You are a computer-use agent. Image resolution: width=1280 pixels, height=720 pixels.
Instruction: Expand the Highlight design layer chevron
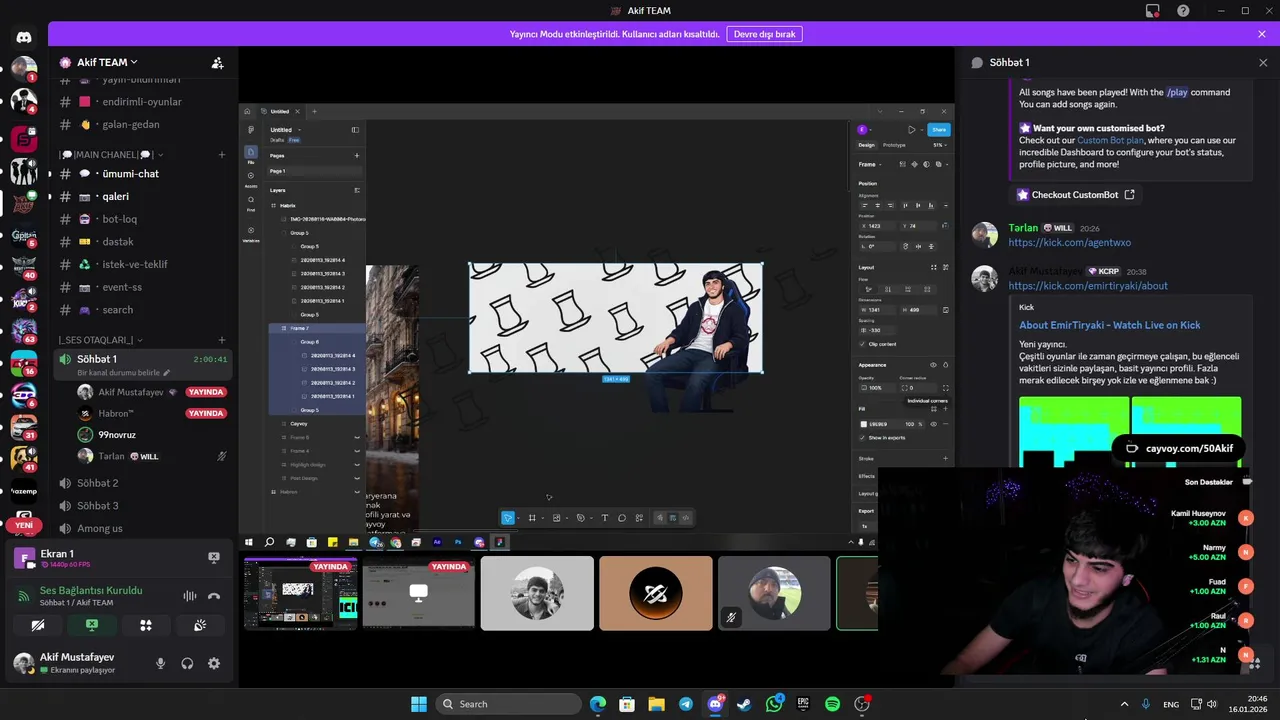tap(357, 465)
